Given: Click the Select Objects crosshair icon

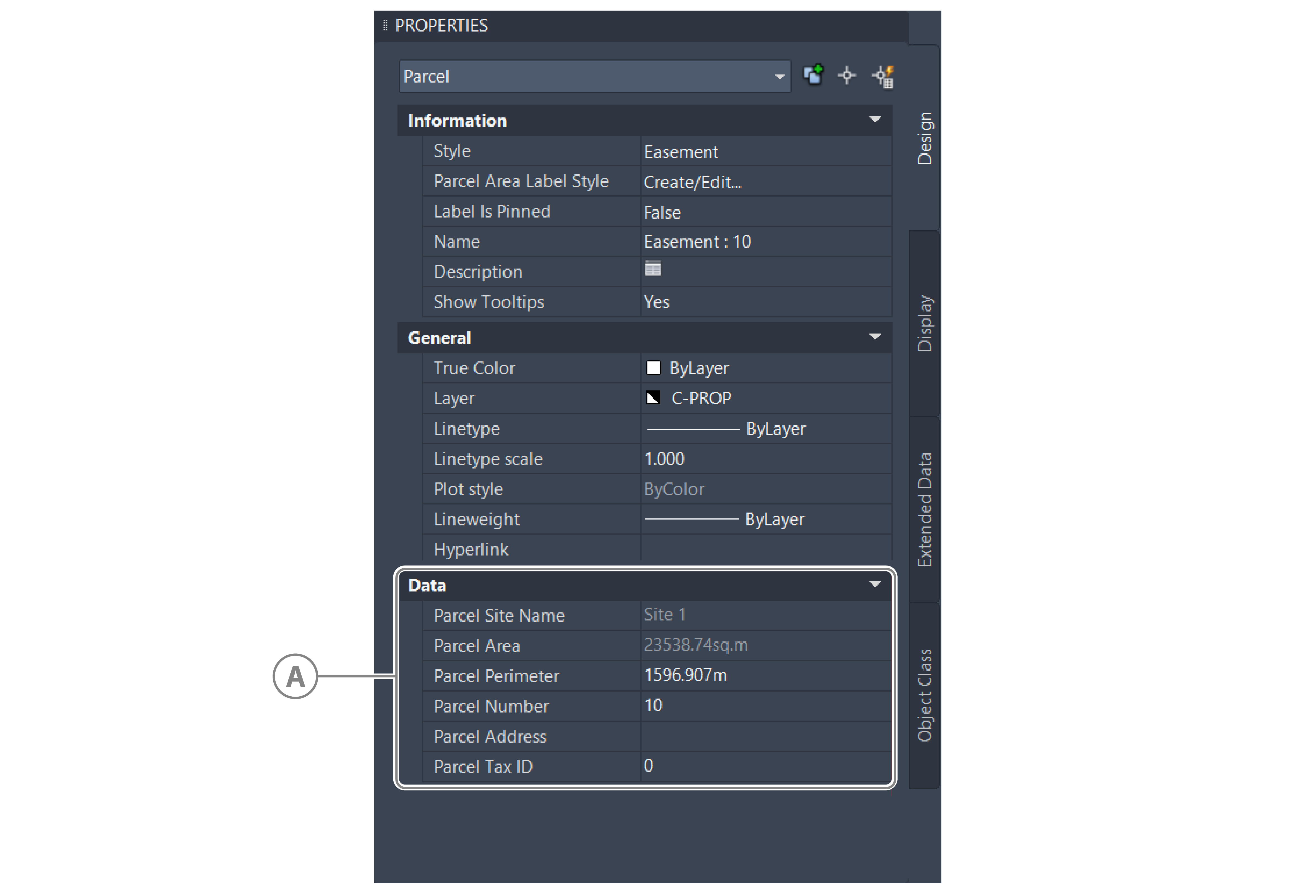Looking at the screenshot, I should (847, 75).
